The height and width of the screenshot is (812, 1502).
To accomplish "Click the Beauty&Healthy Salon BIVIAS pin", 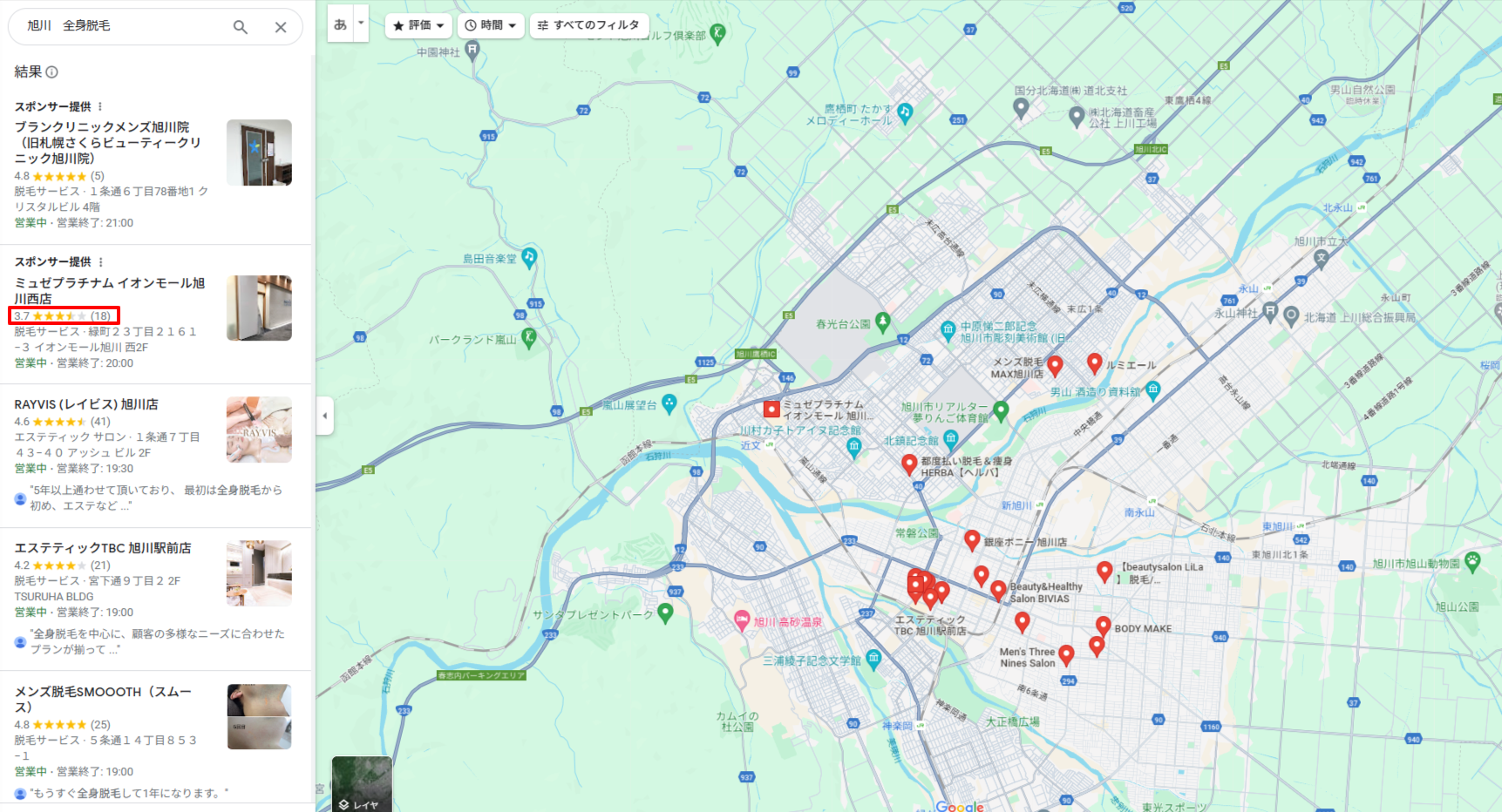I will coord(999,591).
